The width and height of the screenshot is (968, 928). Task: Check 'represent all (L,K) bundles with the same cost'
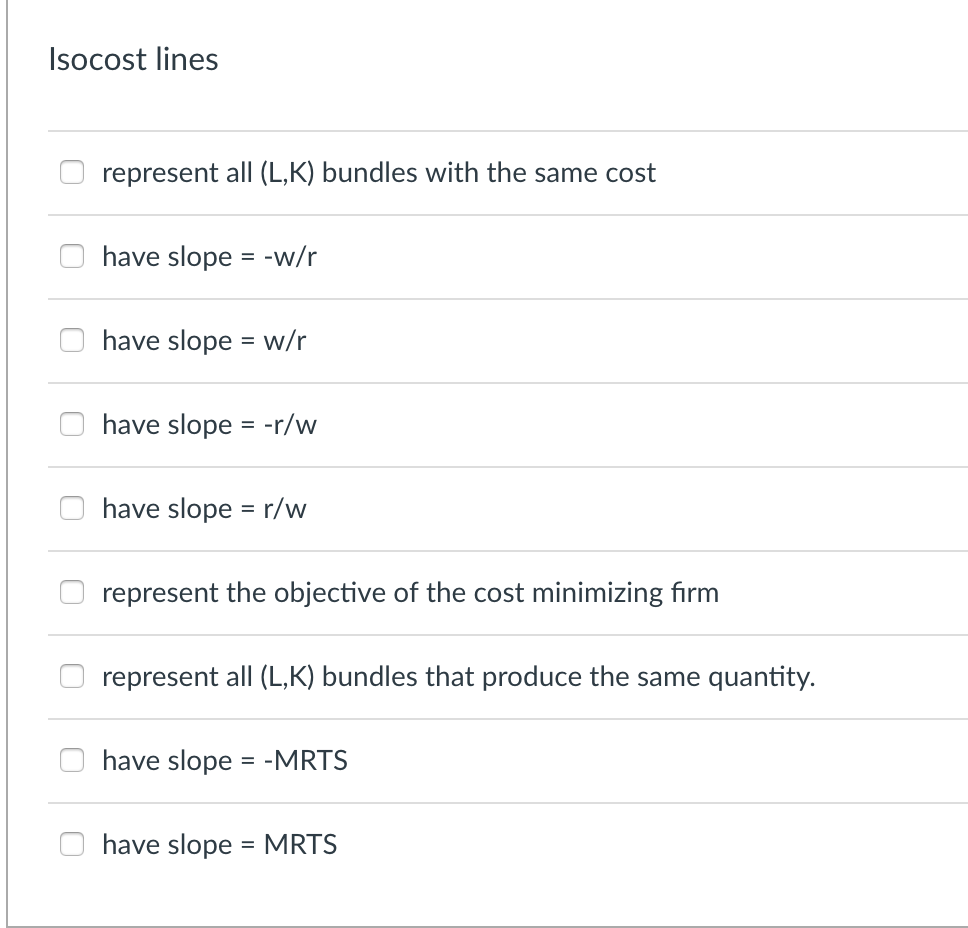pos(72,172)
